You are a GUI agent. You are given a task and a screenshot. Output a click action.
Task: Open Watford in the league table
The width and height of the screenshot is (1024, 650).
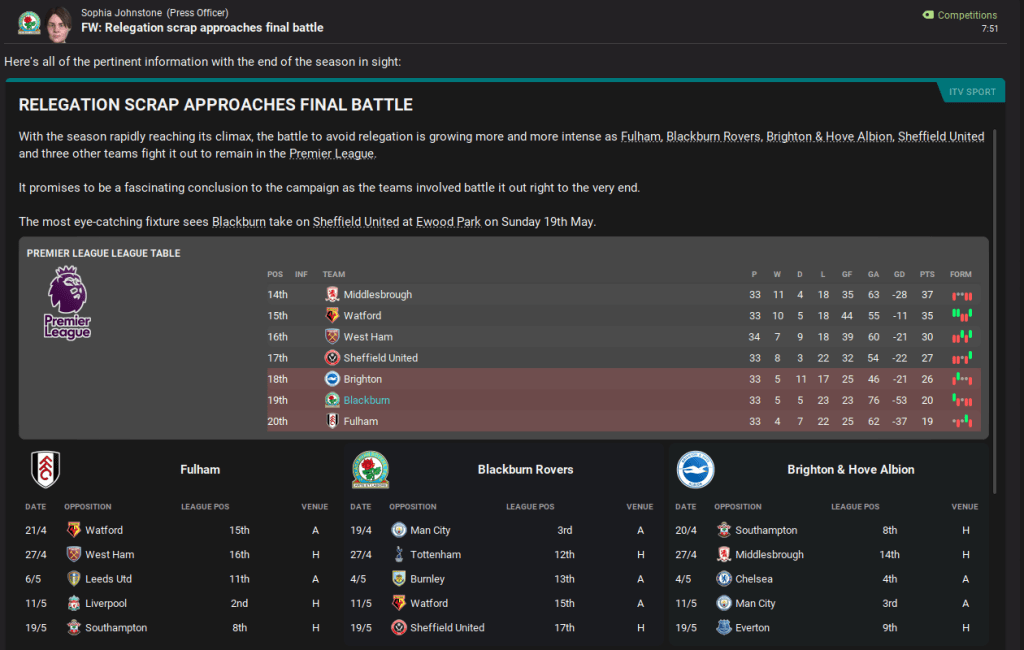[362, 316]
